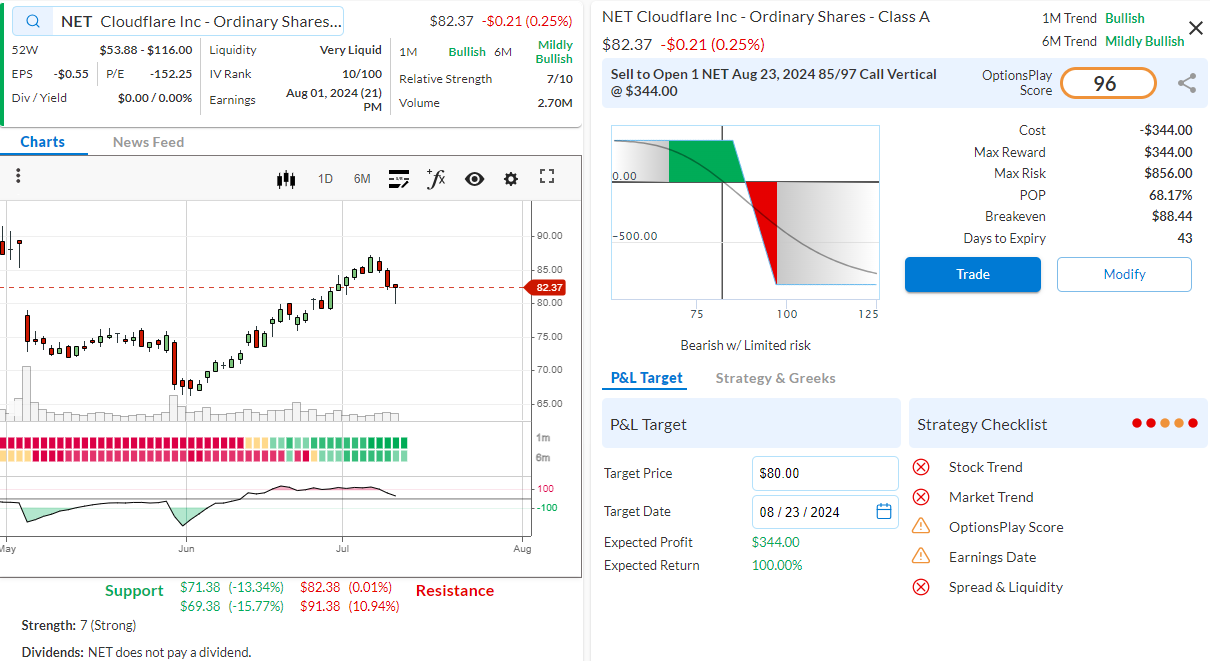The image size is (1210, 661).
Task: Click the Expected Profit $344.00 value
Action: 776,542
